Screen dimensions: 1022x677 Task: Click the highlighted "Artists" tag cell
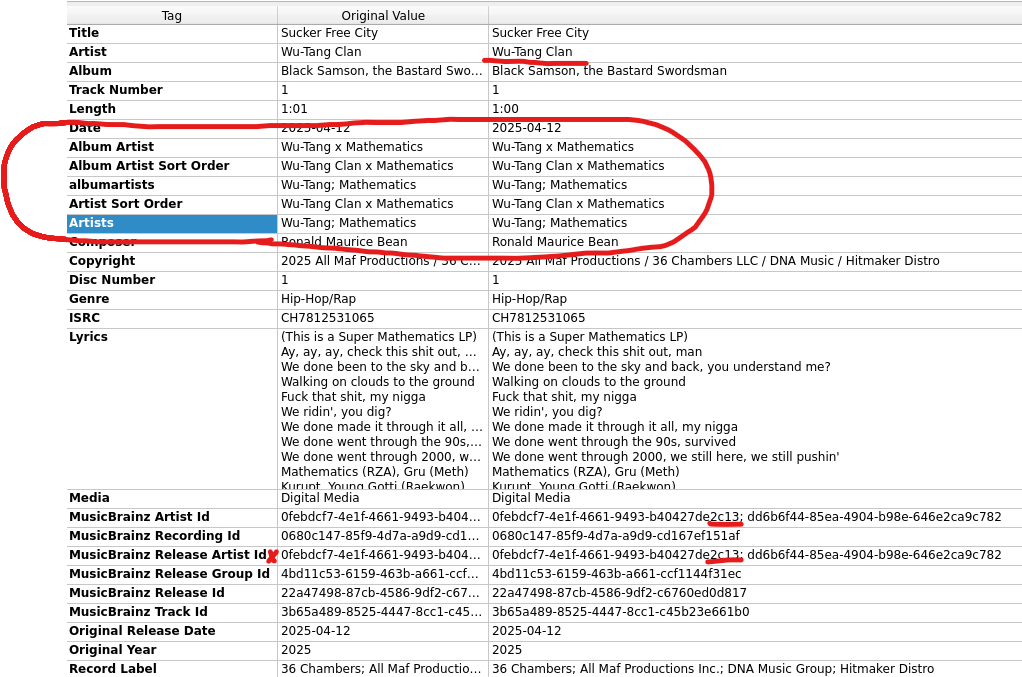click(x=172, y=223)
